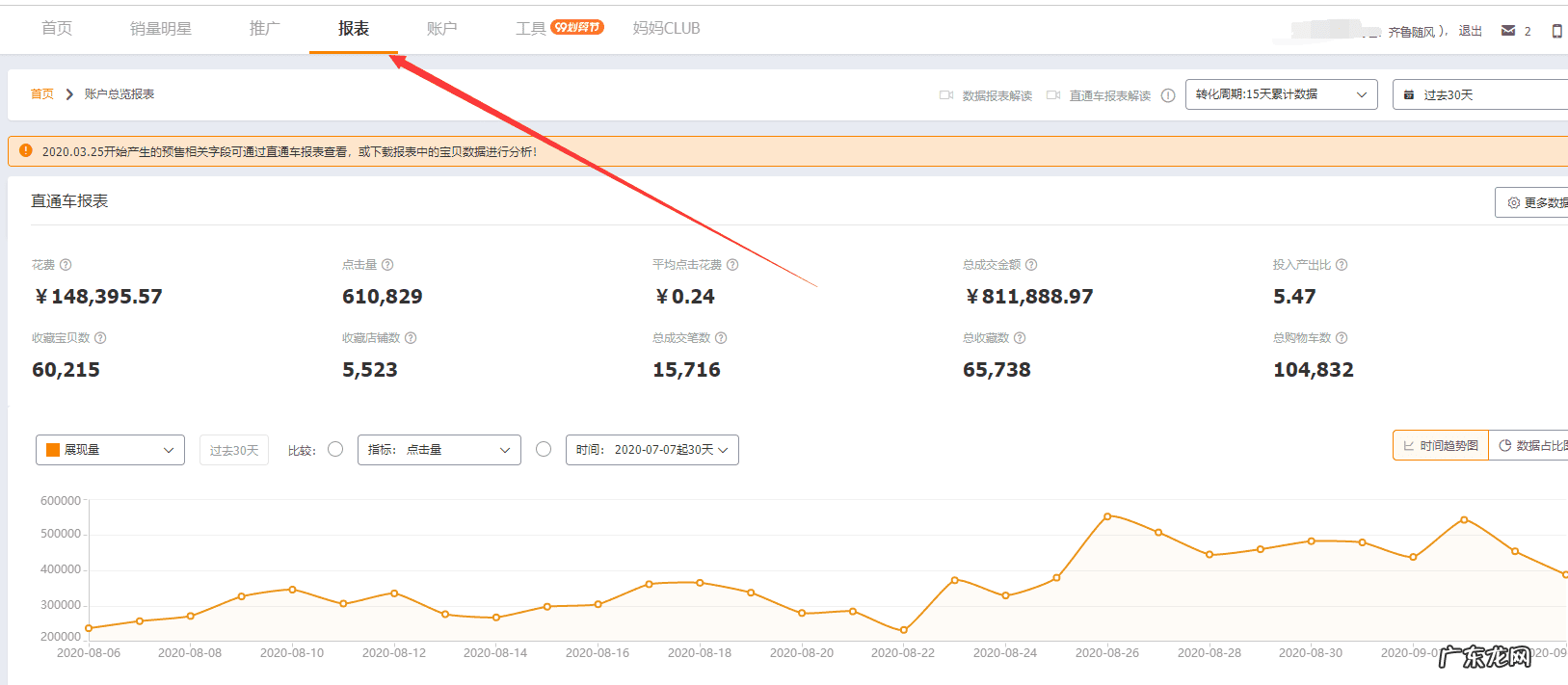Click 退出 to log out
The height and width of the screenshot is (685, 1568).
point(1471,31)
